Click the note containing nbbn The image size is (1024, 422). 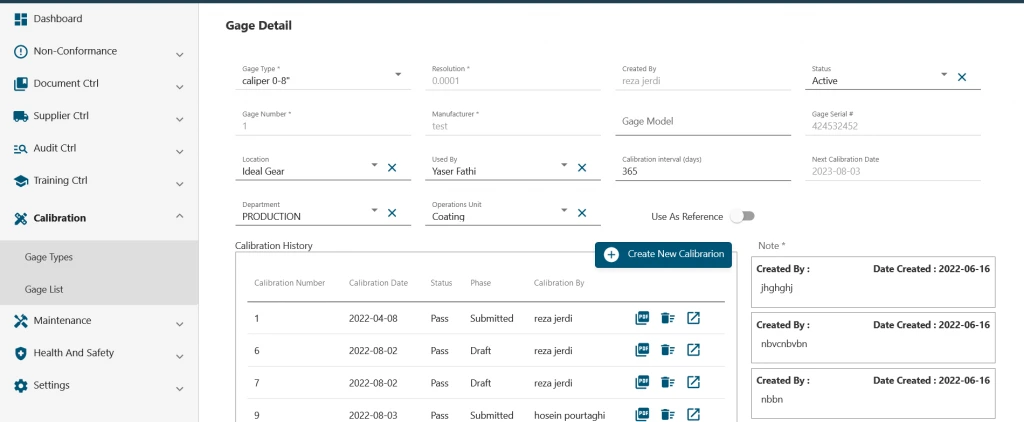[x=874, y=393]
